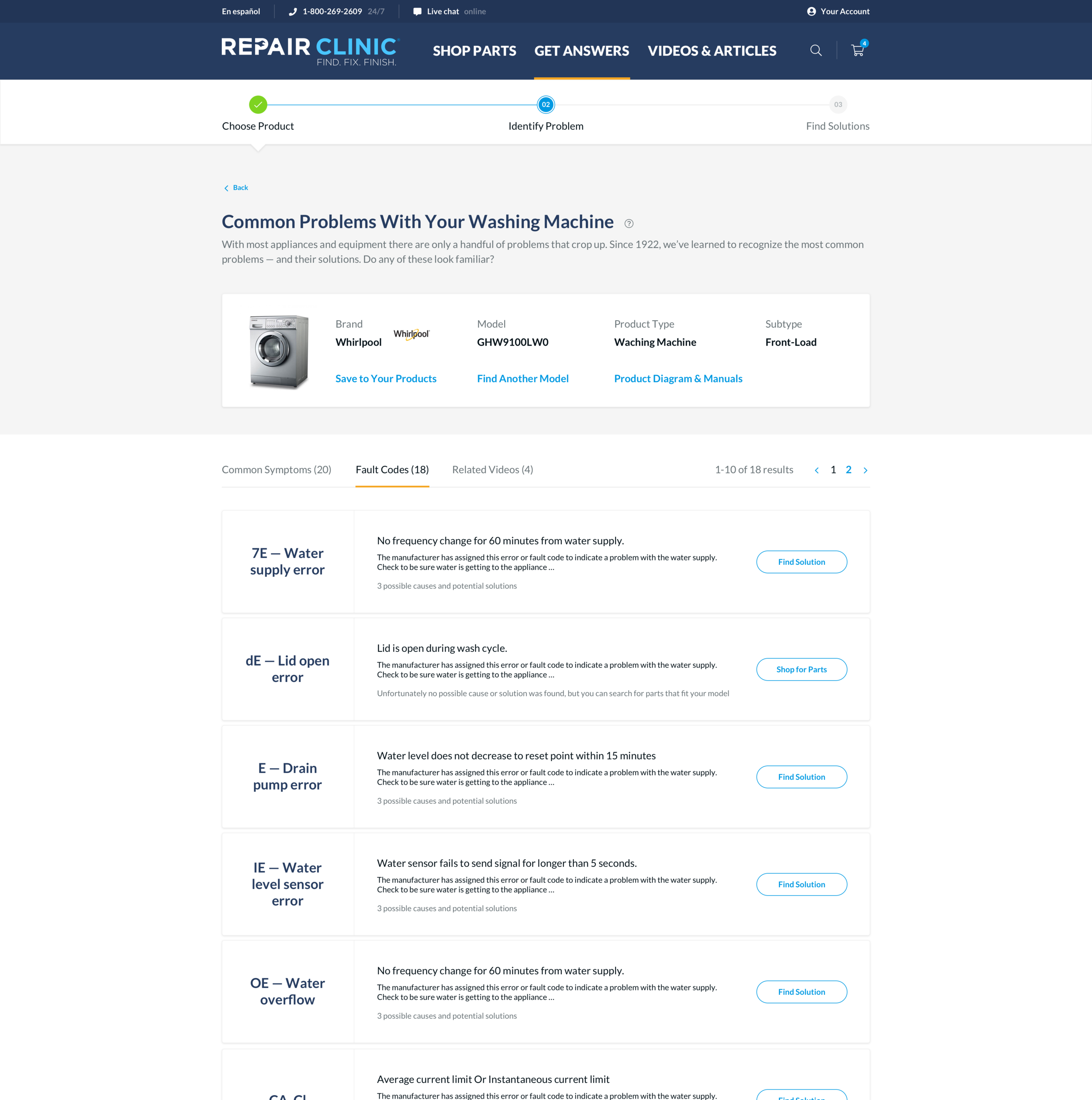Open the shopping cart icon

click(x=858, y=50)
